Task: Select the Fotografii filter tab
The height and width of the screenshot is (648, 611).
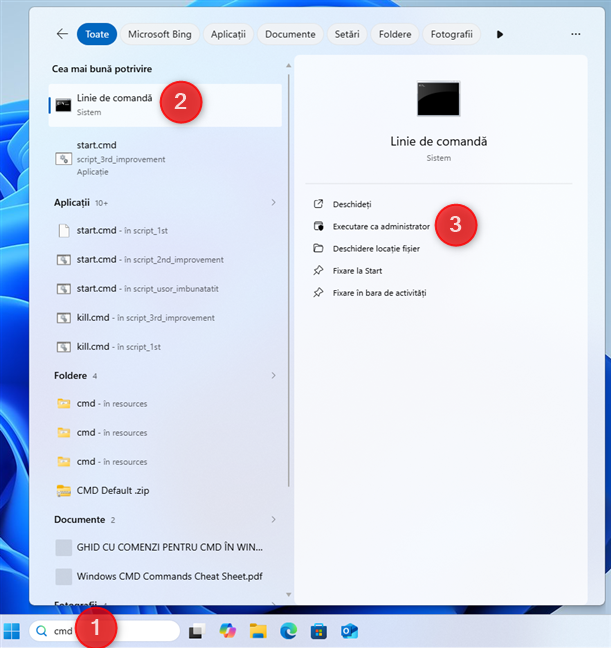Action: pyautogui.click(x=451, y=34)
